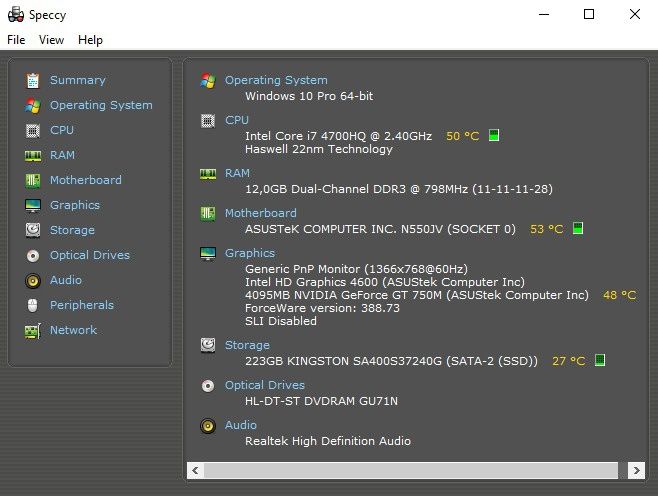Click the Summary clipboard icon in sidebar
This screenshot has height=496, width=658.
click(33, 81)
